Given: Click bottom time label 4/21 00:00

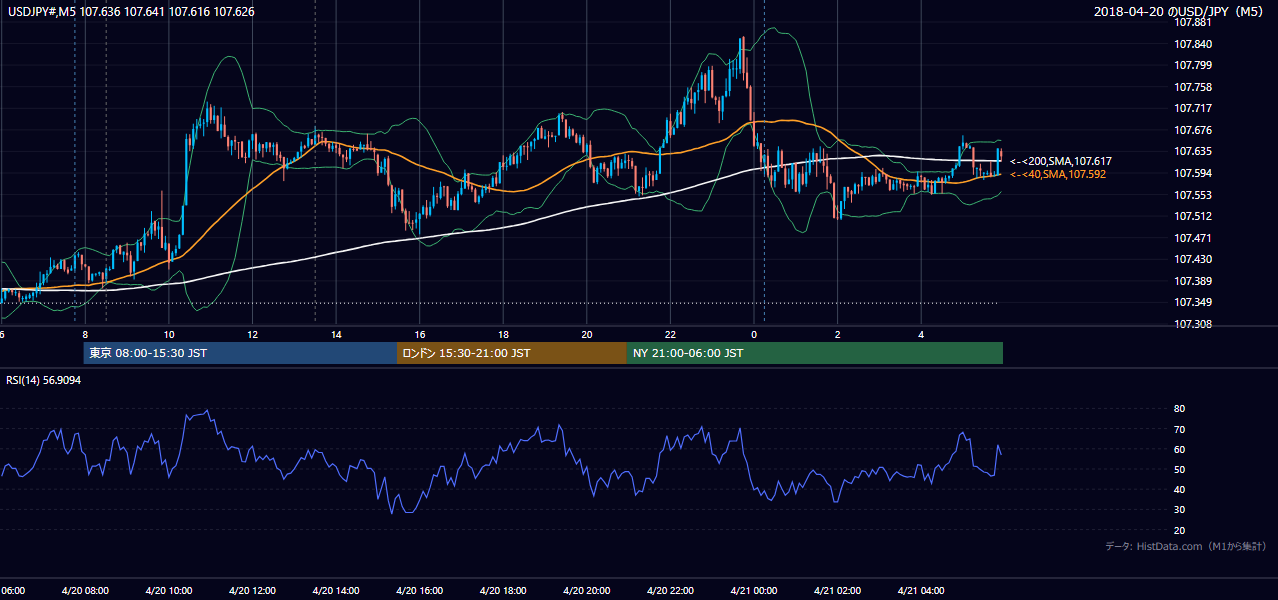Looking at the screenshot, I should tap(754, 590).
